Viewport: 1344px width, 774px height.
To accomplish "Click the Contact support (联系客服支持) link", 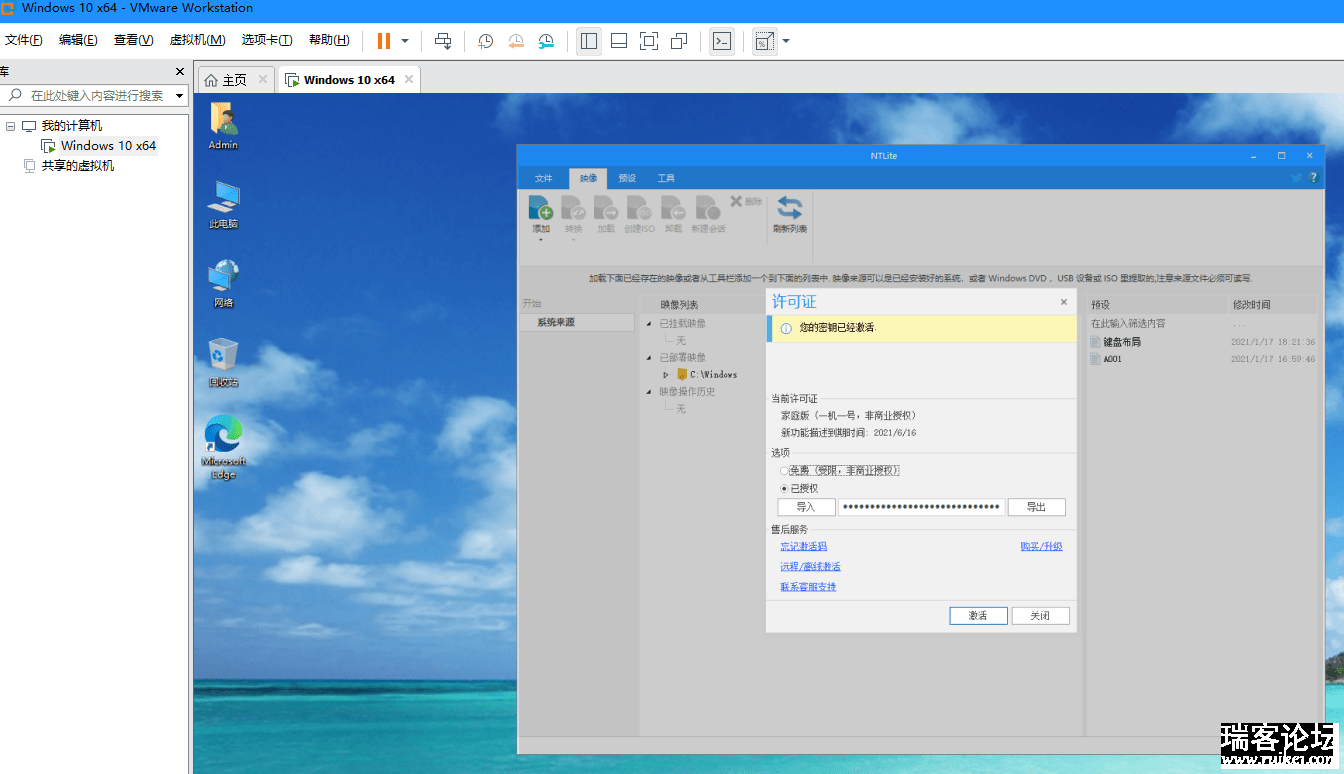I will pyautogui.click(x=808, y=587).
